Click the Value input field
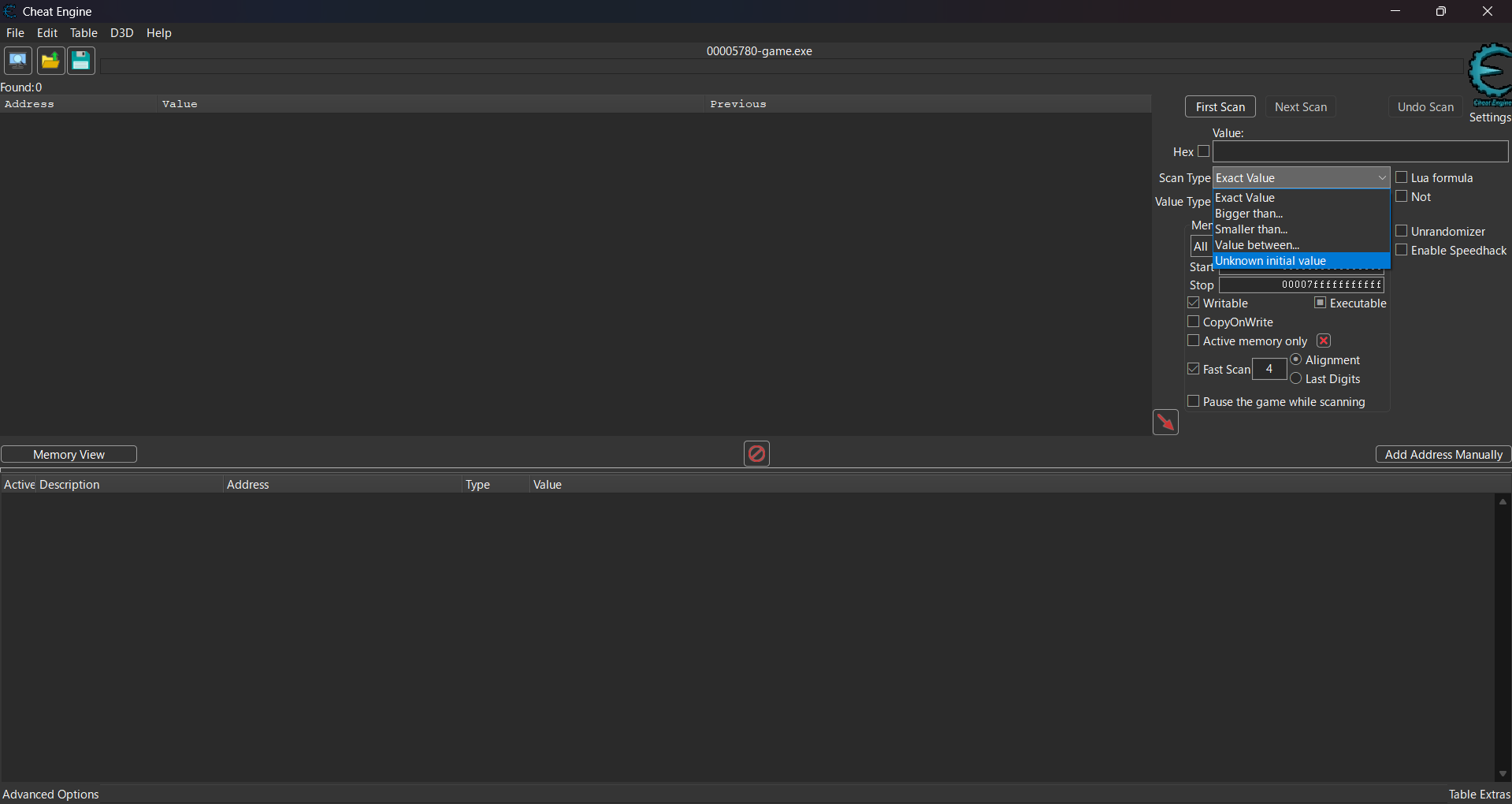This screenshot has width=1512, height=804. (x=1360, y=151)
